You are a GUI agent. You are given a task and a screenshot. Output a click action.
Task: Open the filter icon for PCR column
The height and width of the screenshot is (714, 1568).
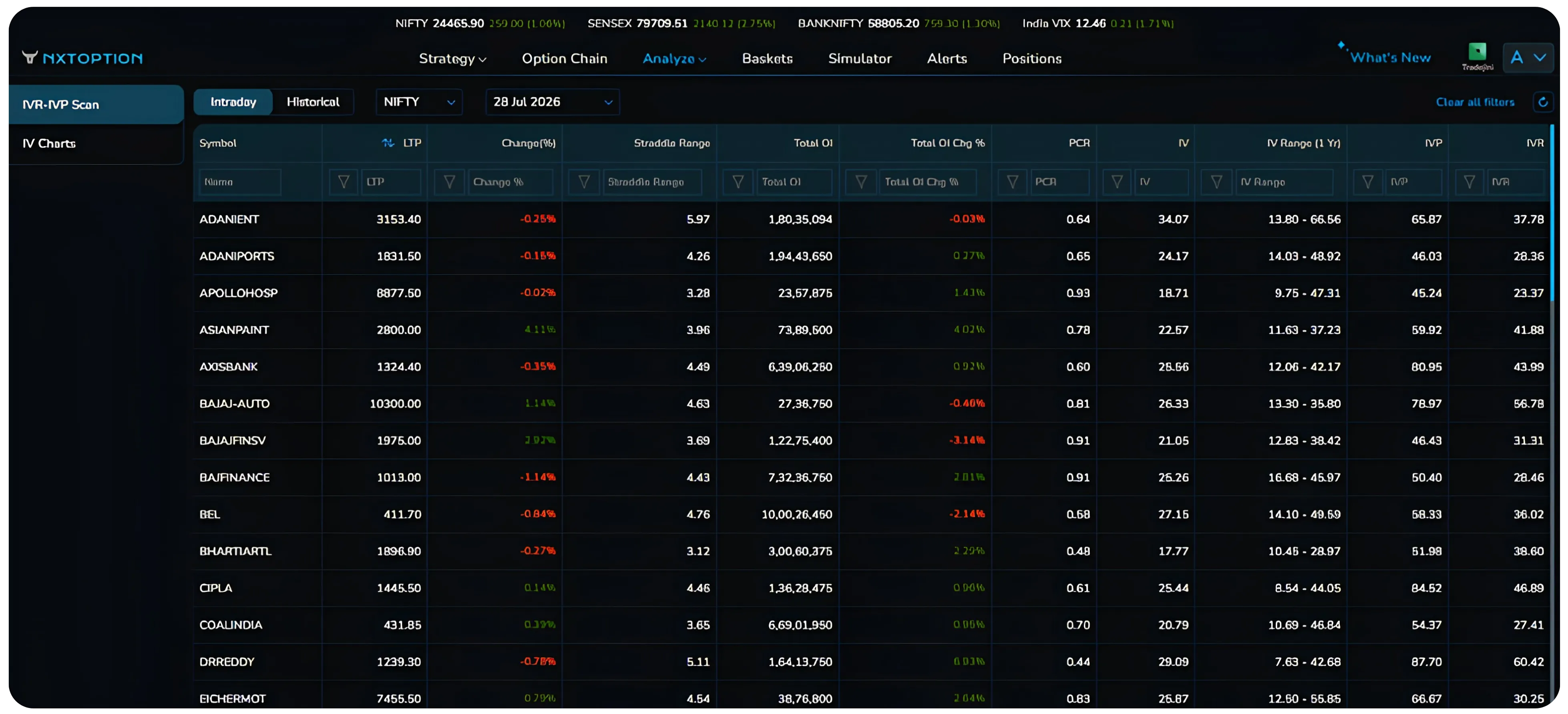point(1012,182)
